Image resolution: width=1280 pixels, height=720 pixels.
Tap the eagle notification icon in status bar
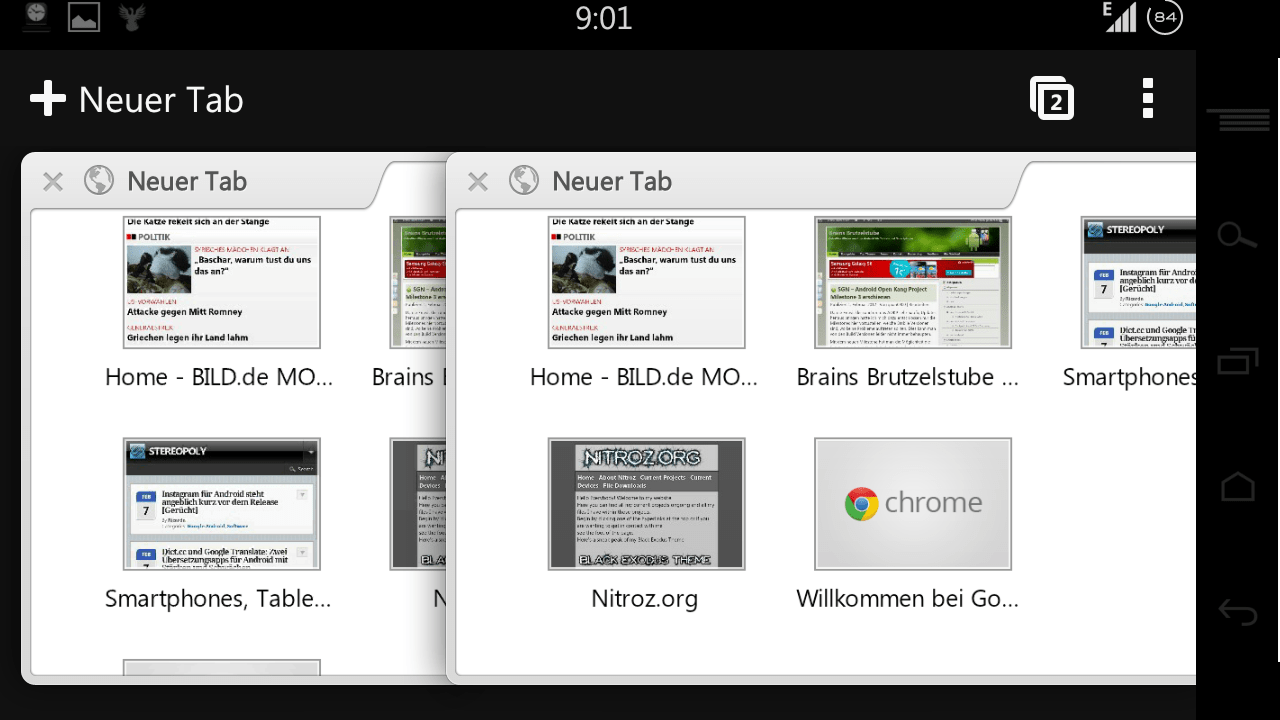click(132, 16)
